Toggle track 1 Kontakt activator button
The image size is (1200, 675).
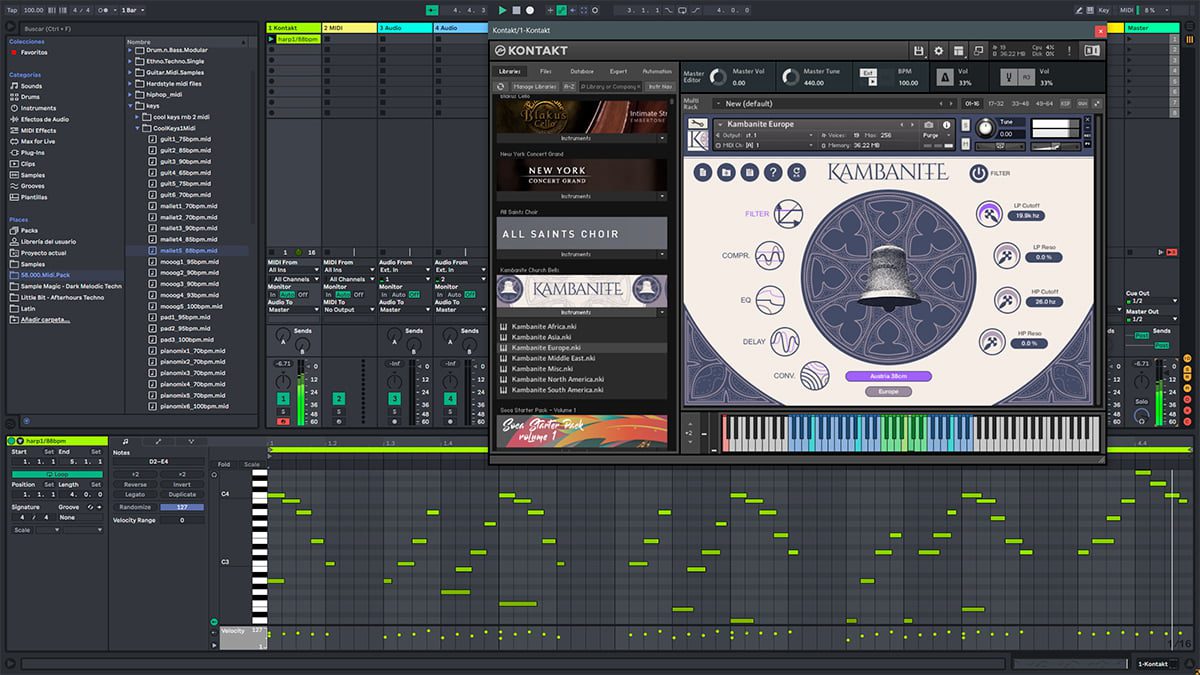(x=283, y=399)
